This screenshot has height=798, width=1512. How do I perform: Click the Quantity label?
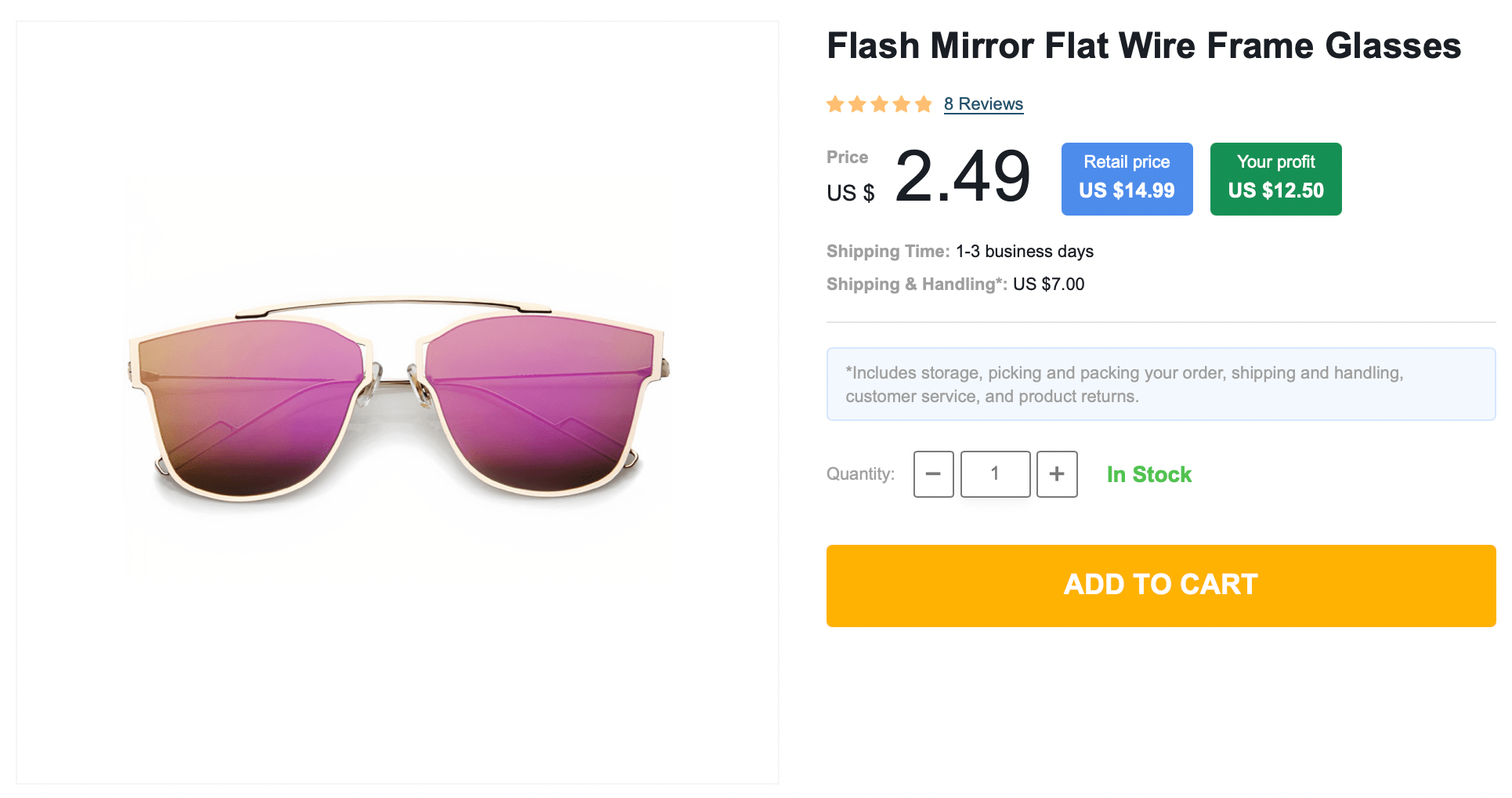click(860, 474)
